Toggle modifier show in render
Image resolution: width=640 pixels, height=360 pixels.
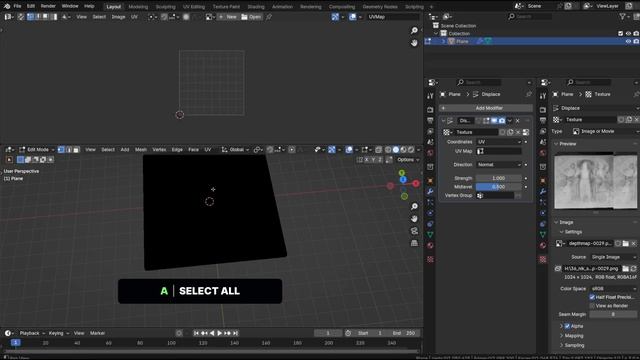click(502, 120)
